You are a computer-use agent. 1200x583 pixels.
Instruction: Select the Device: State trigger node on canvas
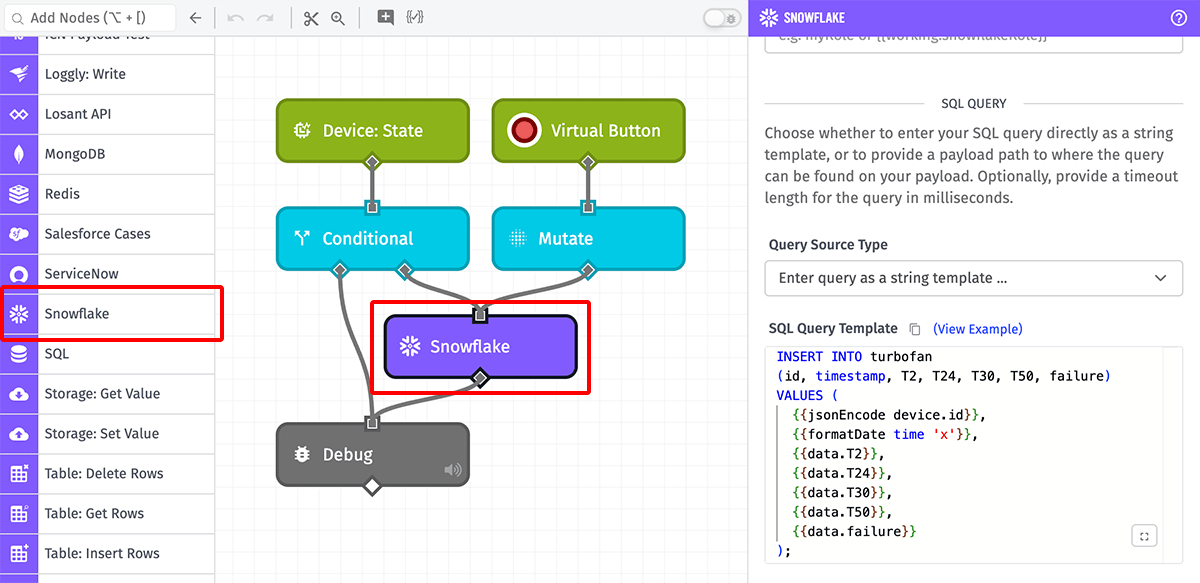pyautogui.click(x=372, y=130)
